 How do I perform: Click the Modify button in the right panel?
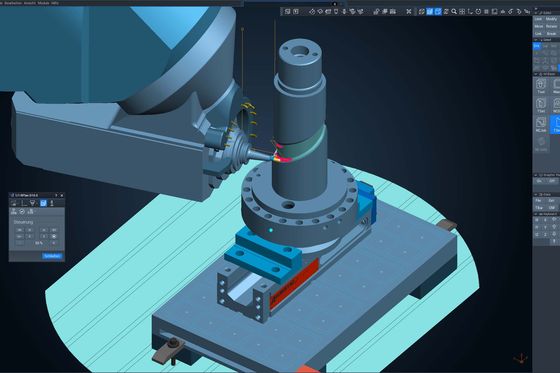(551, 19)
